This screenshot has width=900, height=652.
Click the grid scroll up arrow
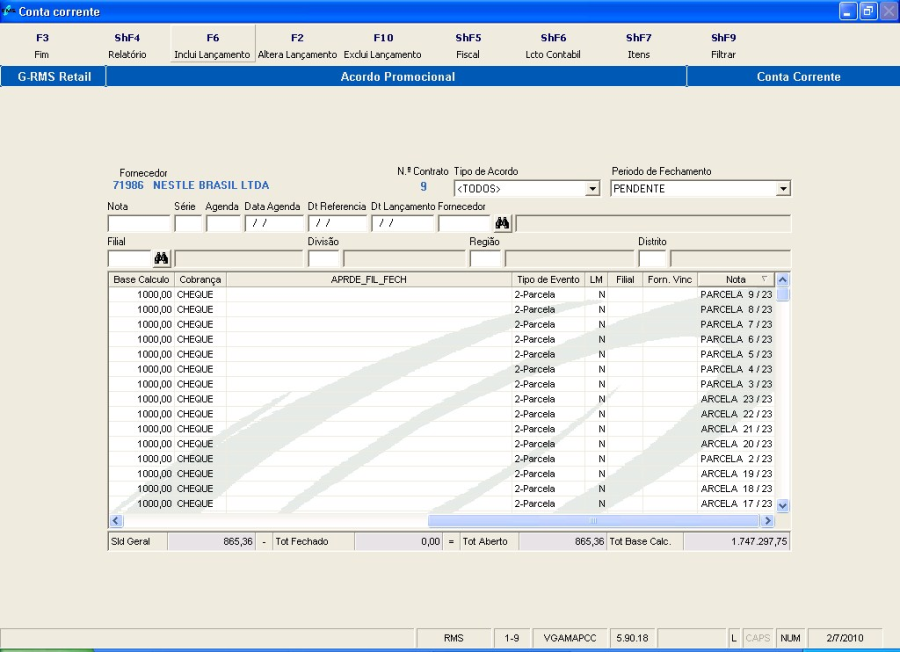pos(782,280)
